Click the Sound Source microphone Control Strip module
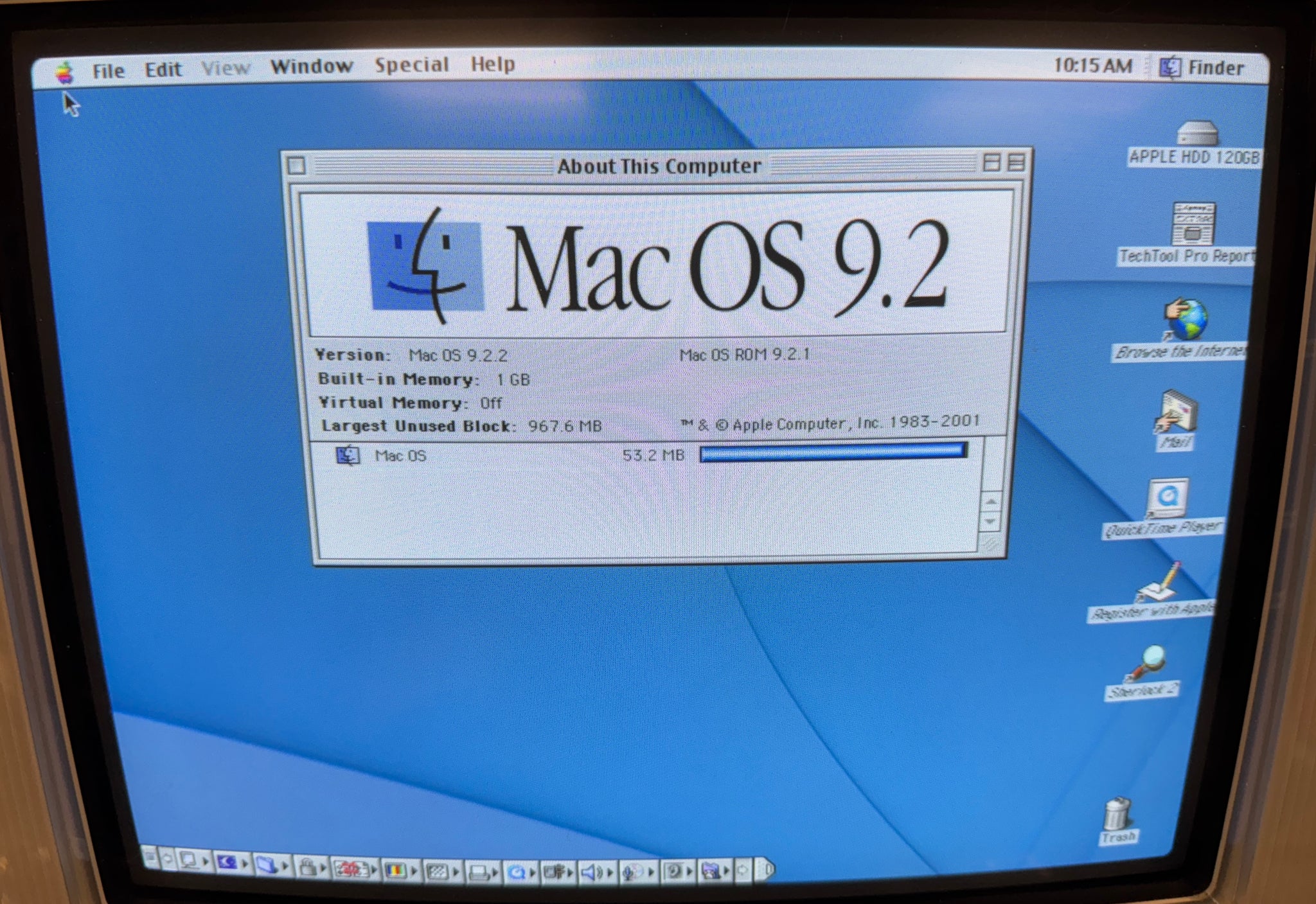The height and width of the screenshot is (904, 1316). (x=638, y=872)
